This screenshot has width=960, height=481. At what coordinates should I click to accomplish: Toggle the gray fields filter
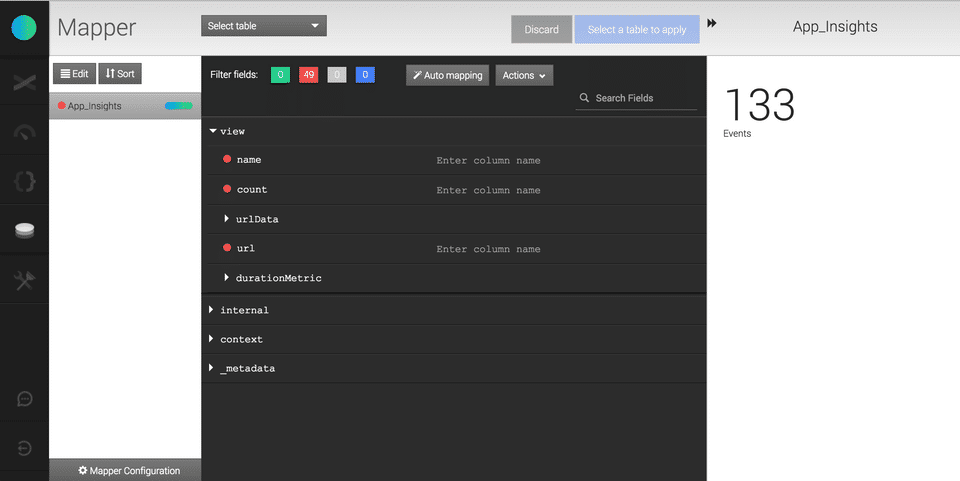click(x=337, y=75)
